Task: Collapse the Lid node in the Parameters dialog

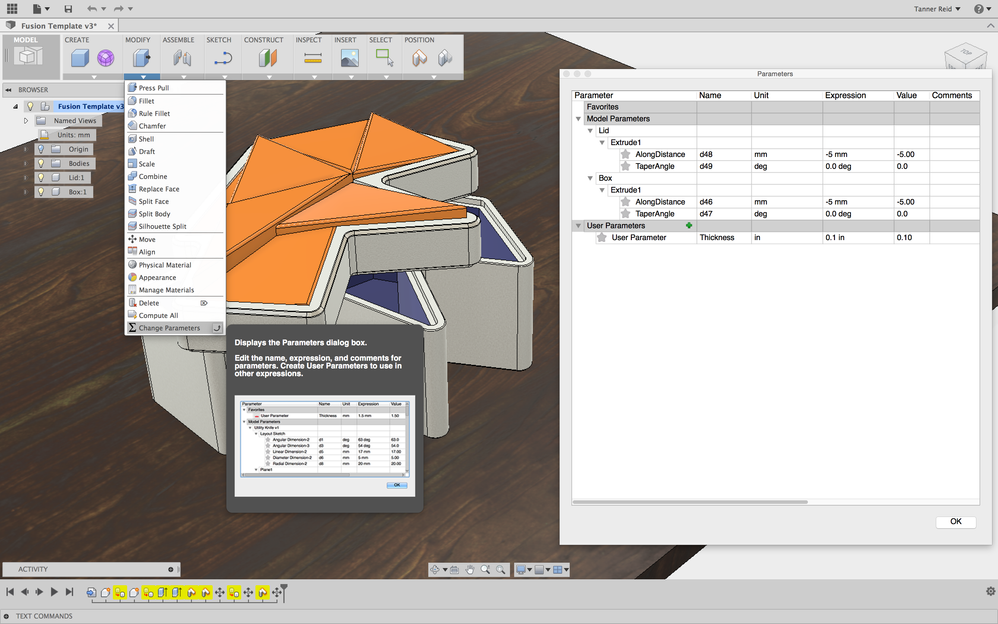Action: pyautogui.click(x=590, y=128)
